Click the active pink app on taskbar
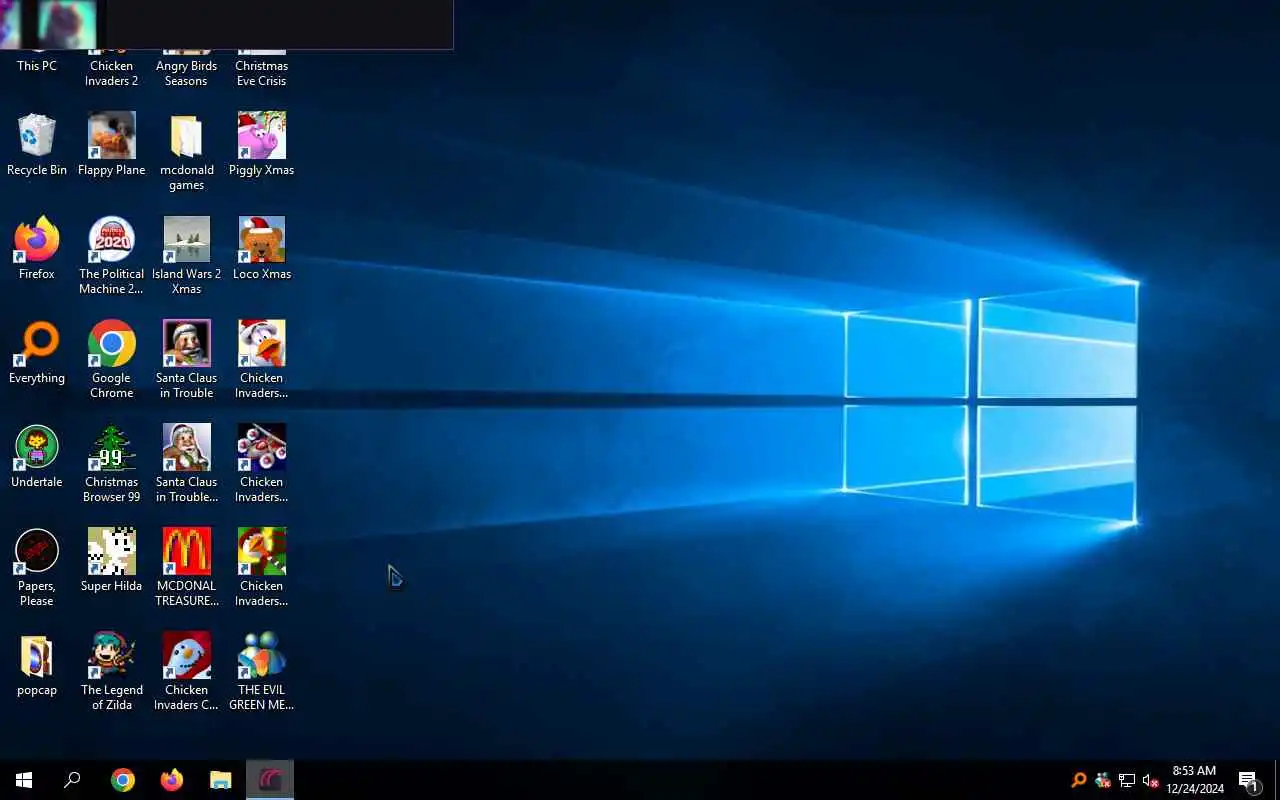The image size is (1280, 800). point(270,780)
